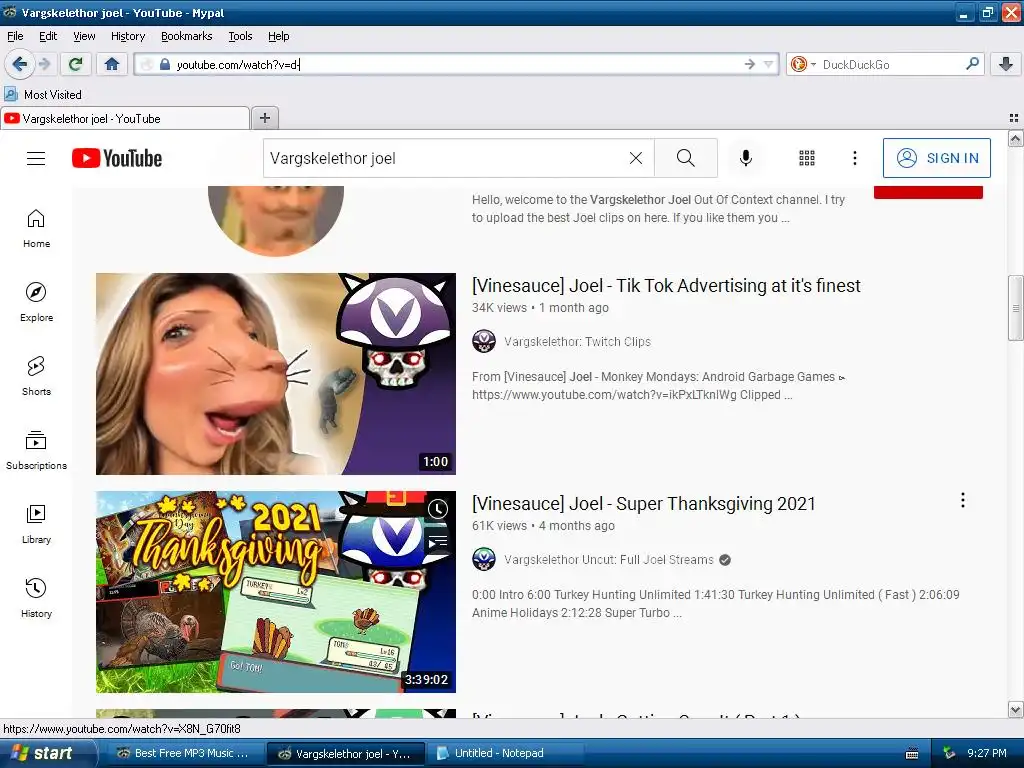
Task: Open the Tik Tok Advertising video thumbnail
Action: (x=276, y=374)
